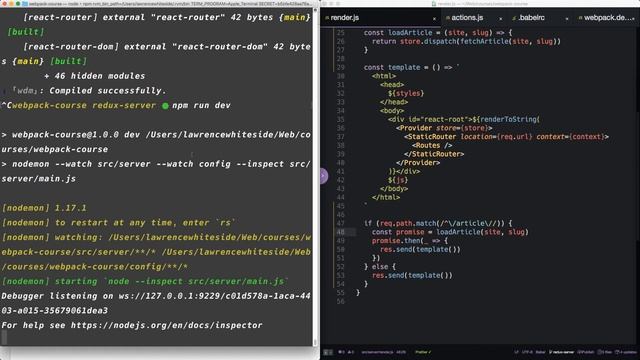The width and height of the screenshot is (640, 360).
Task: Click '+ 46 hidden modules' in the terminal
Action: pos(94,76)
